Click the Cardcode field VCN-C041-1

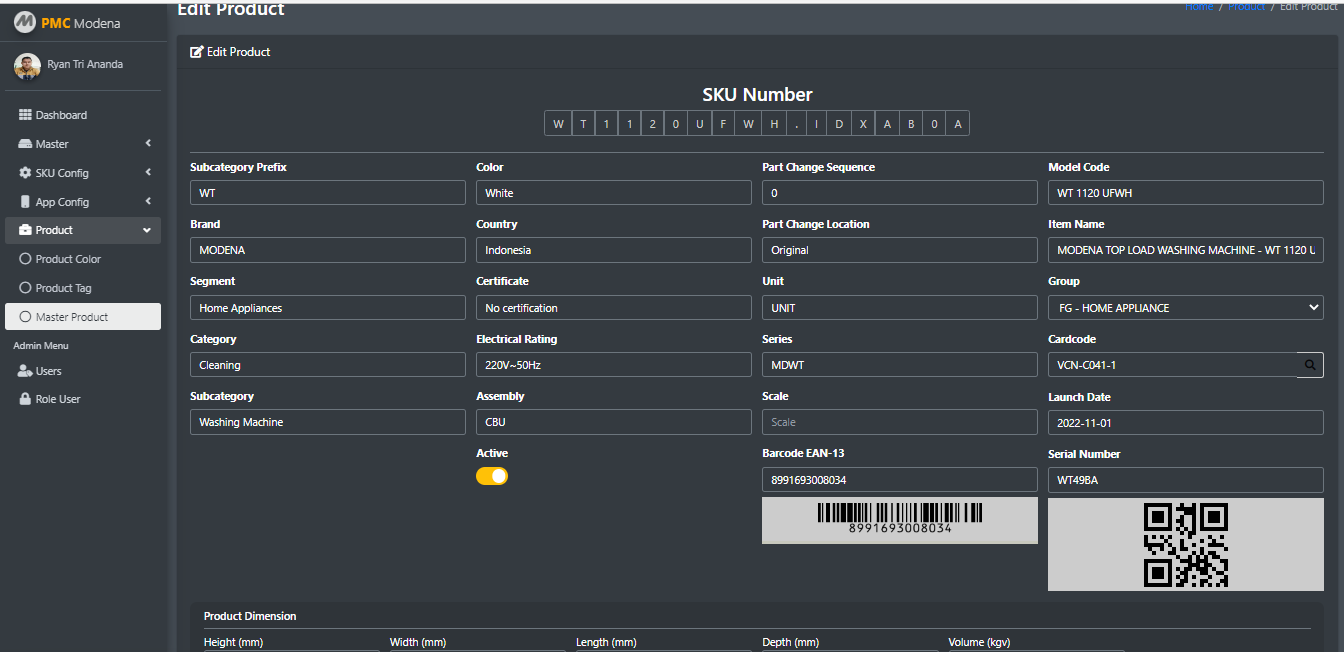[1173, 365]
